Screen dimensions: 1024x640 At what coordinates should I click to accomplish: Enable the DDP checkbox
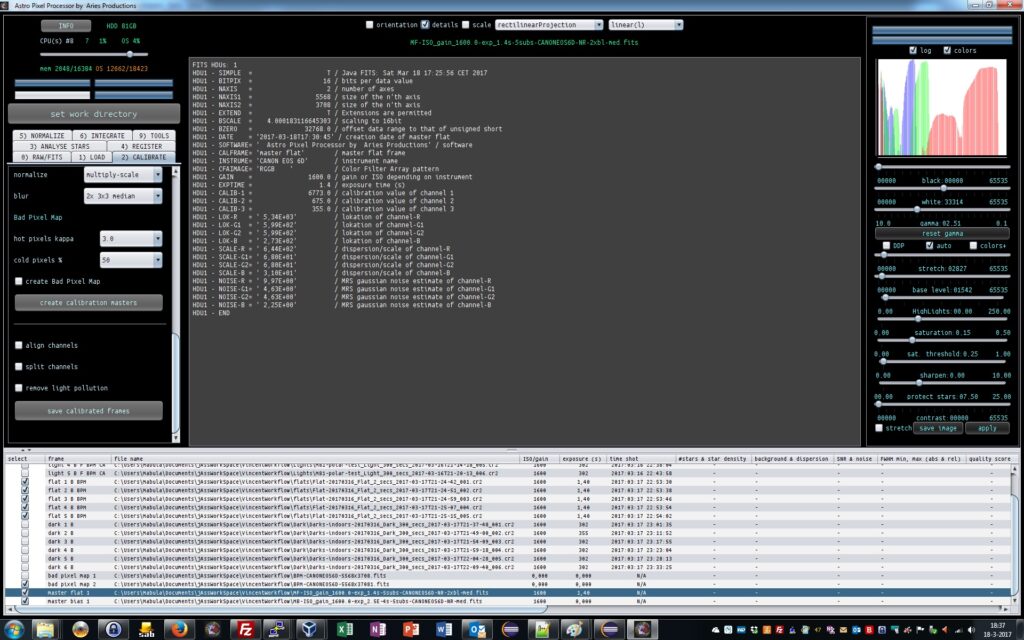(x=886, y=246)
